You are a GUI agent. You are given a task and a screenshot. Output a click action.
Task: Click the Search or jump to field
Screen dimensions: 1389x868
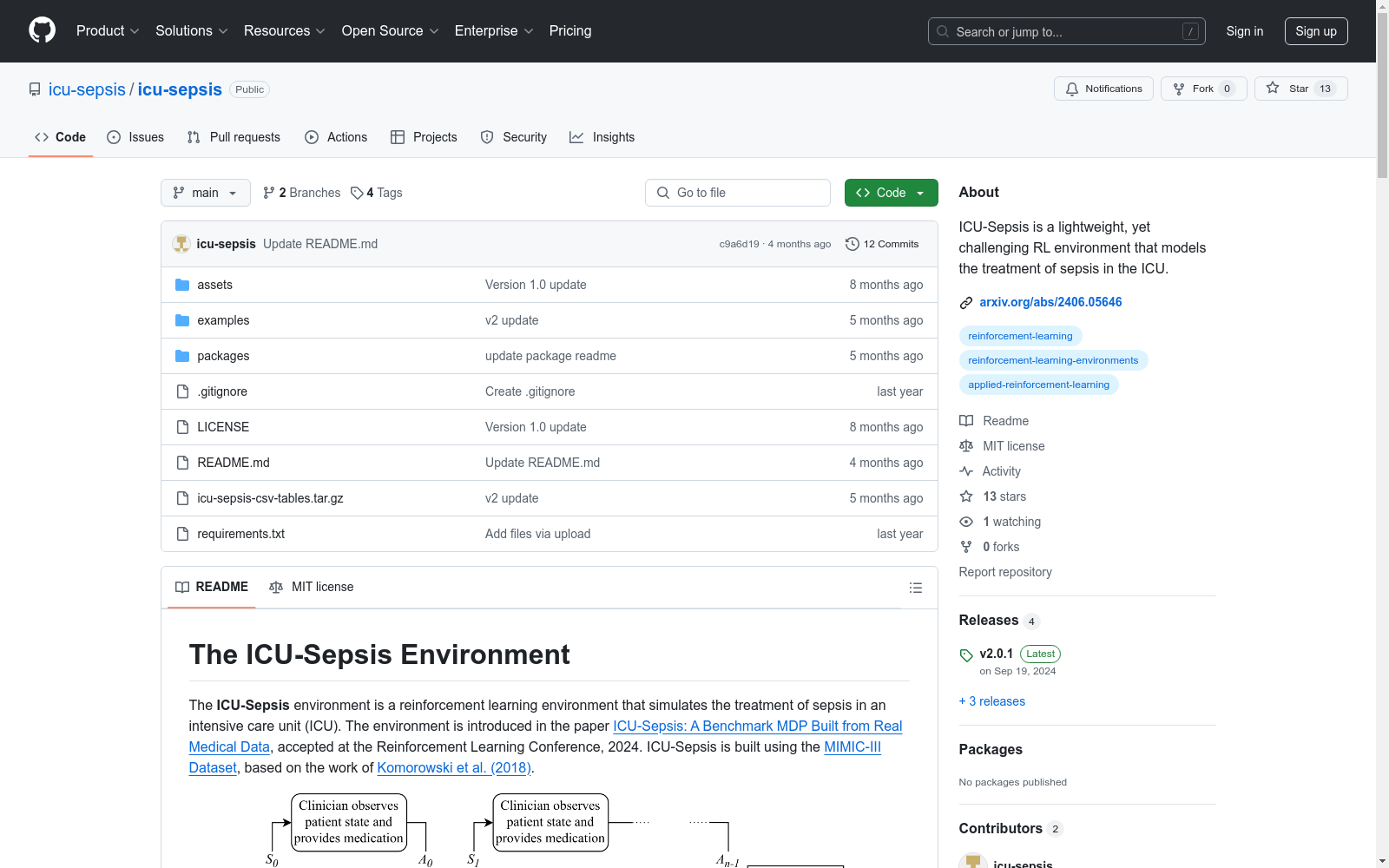click(1067, 31)
